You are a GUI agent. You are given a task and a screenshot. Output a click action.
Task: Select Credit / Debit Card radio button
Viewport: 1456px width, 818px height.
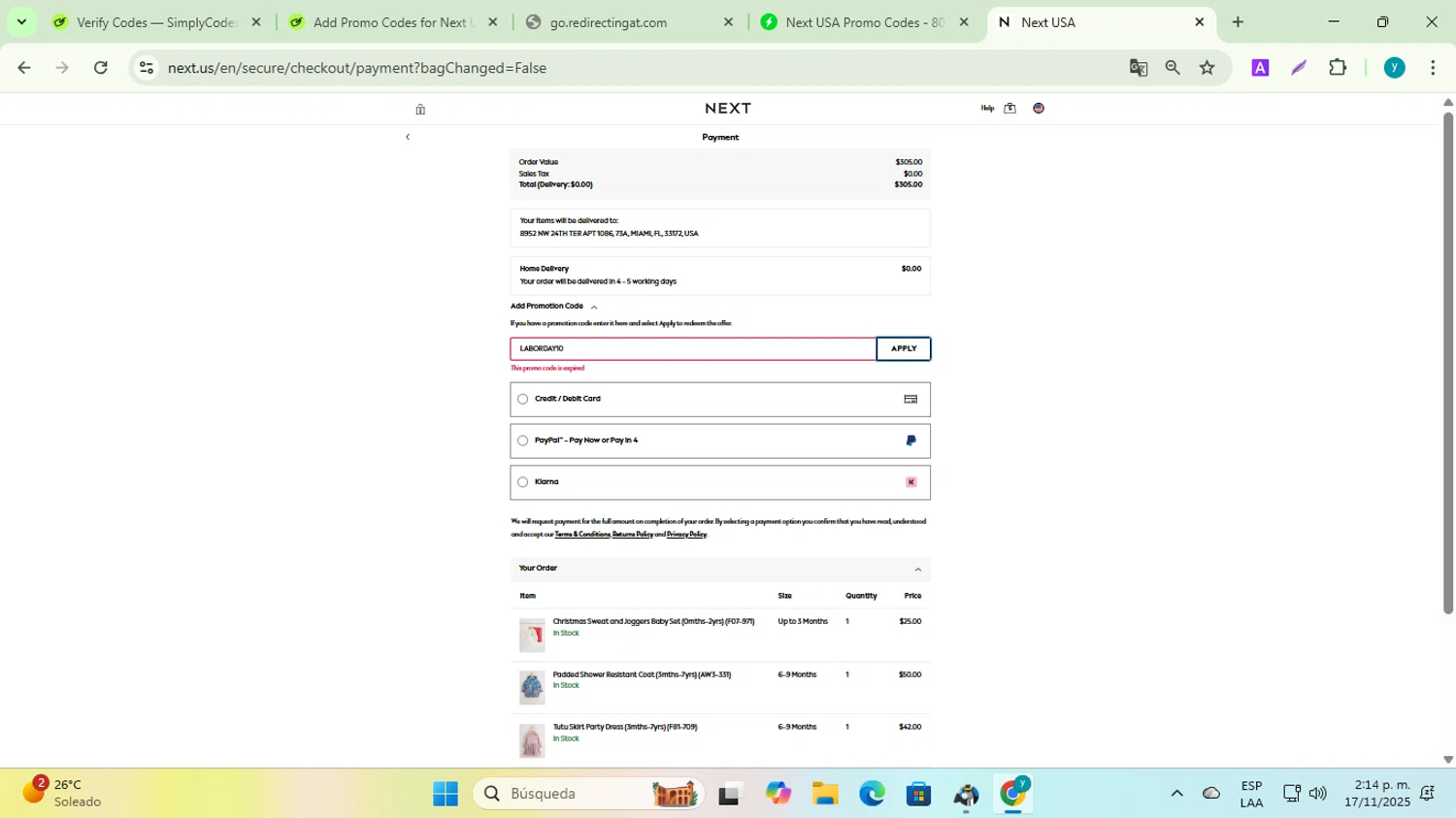pyautogui.click(x=523, y=399)
